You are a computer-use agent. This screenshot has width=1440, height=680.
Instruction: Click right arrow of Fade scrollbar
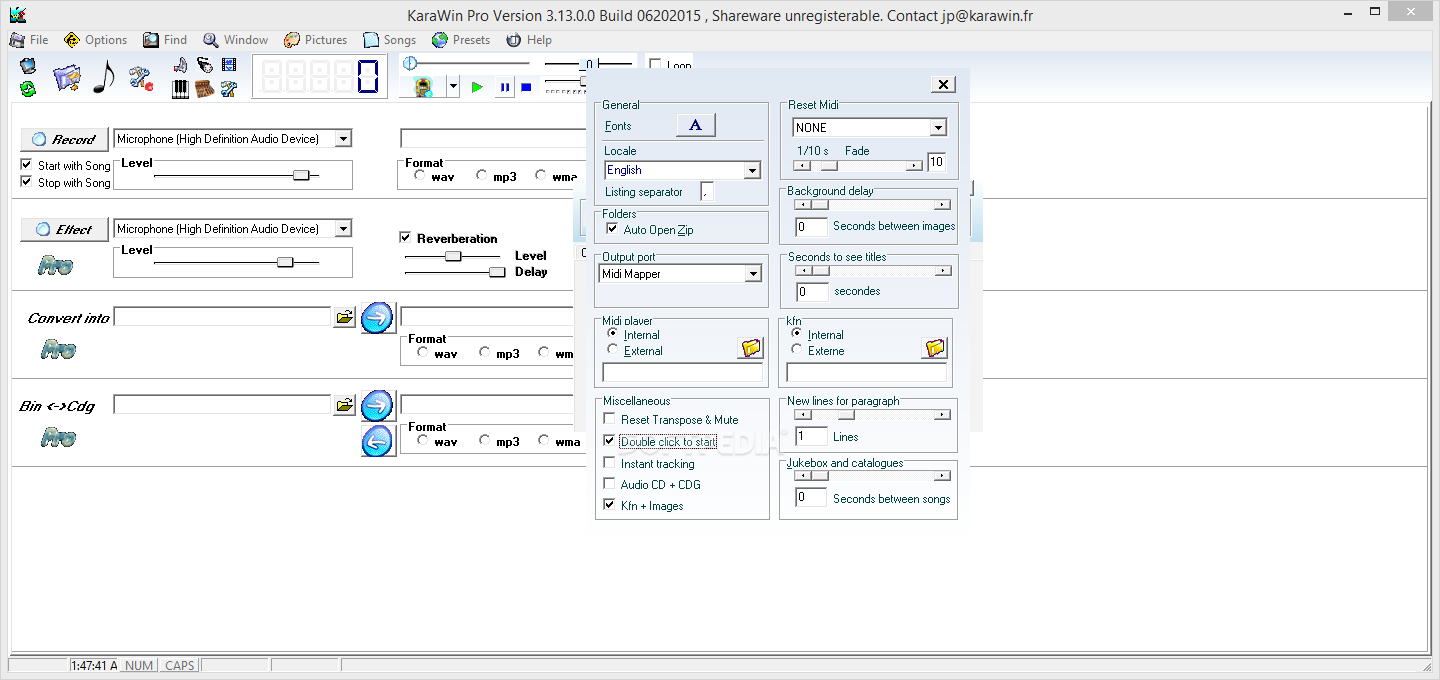click(915, 165)
